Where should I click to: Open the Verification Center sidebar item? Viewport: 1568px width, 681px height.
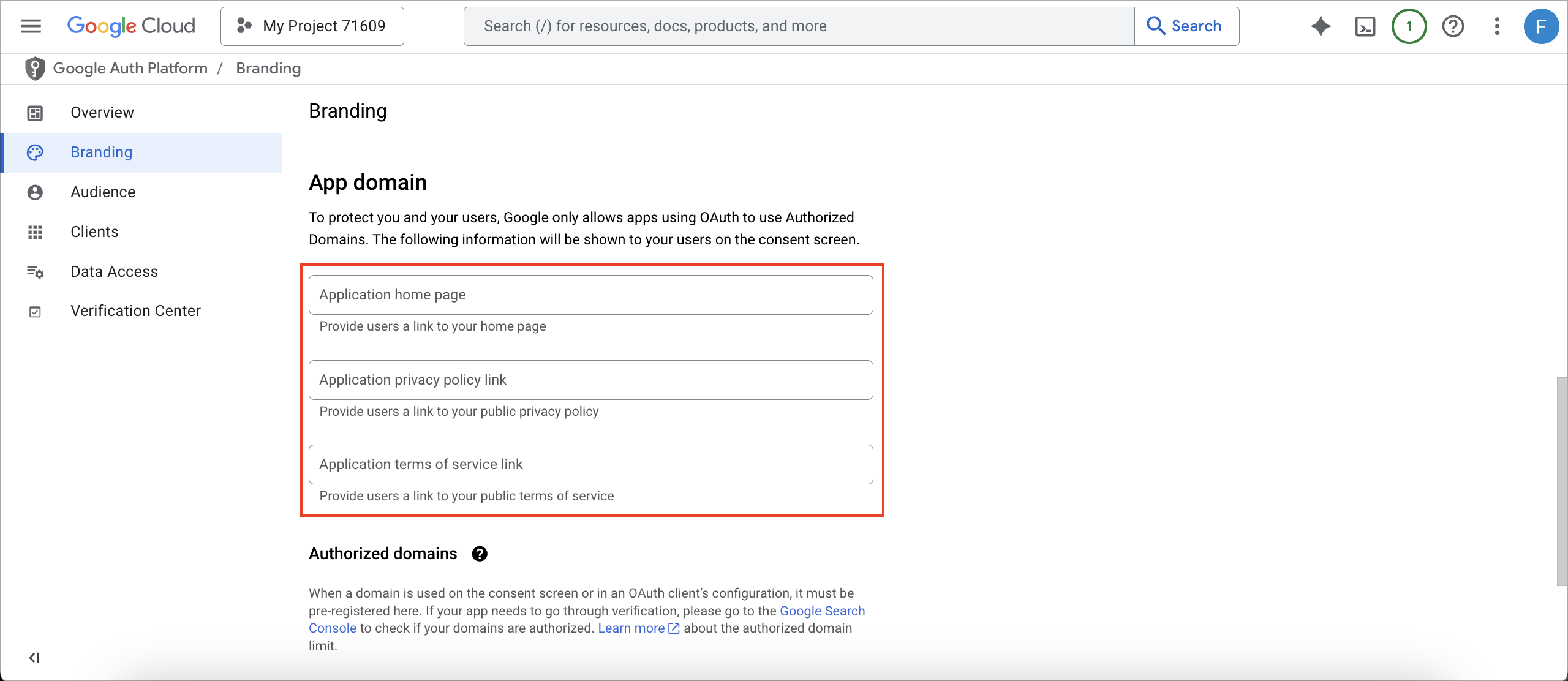pyautogui.click(x=142, y=311)
